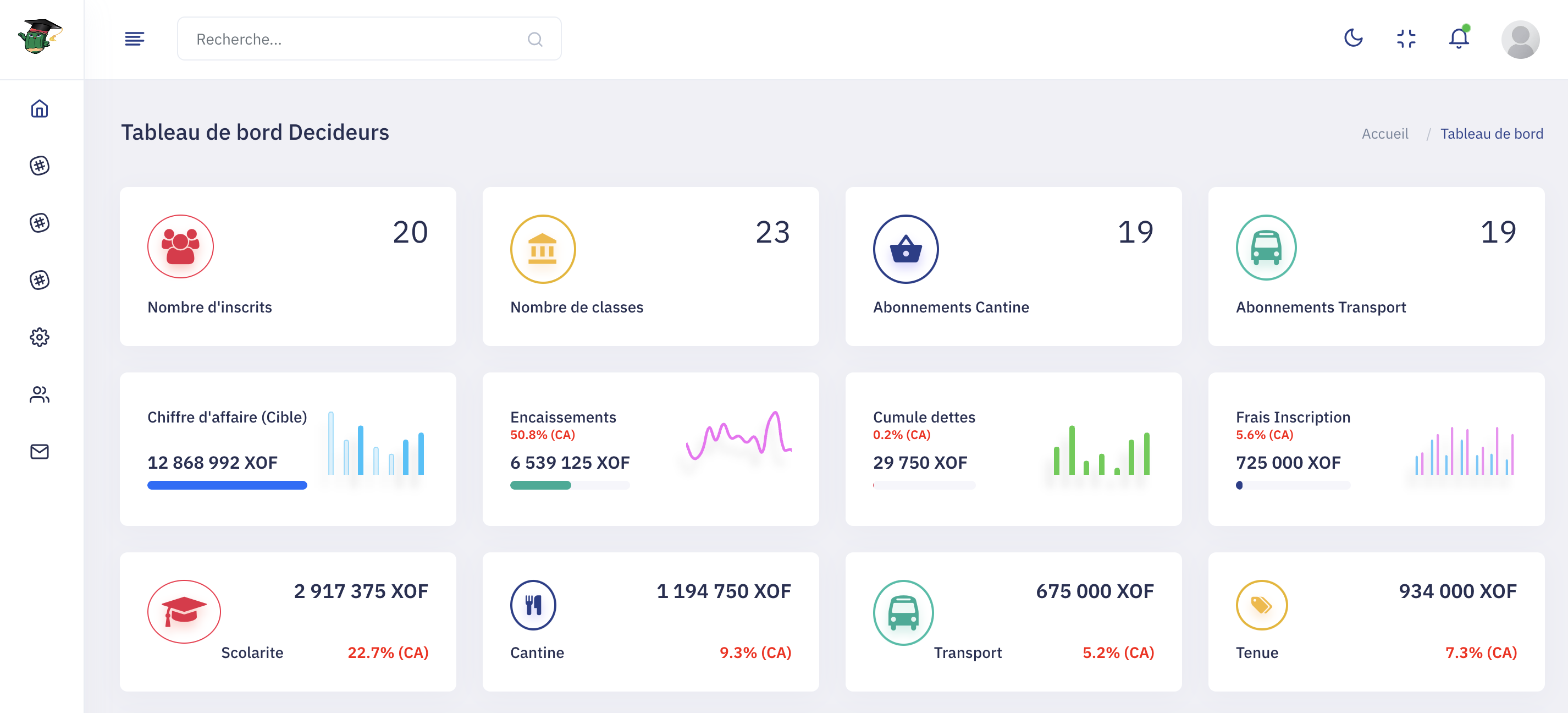Open the settings gear in sidebar

(40, 337)
